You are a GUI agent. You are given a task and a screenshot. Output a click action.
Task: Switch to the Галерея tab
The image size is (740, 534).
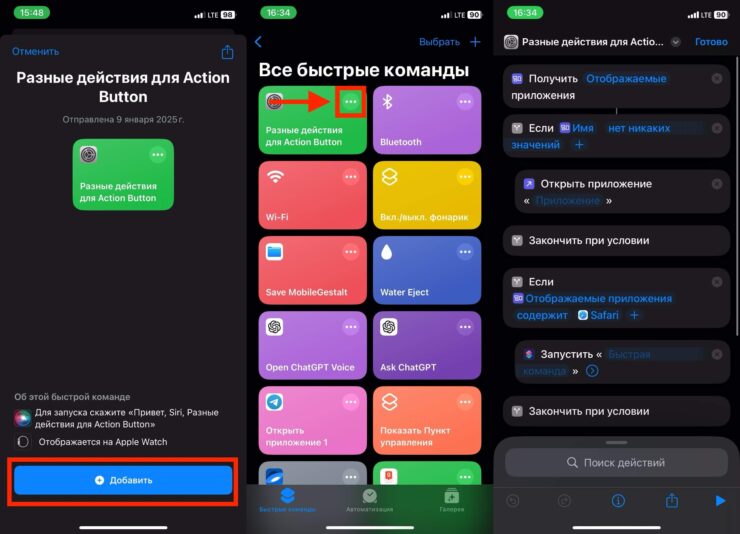[x=451, y=500]
